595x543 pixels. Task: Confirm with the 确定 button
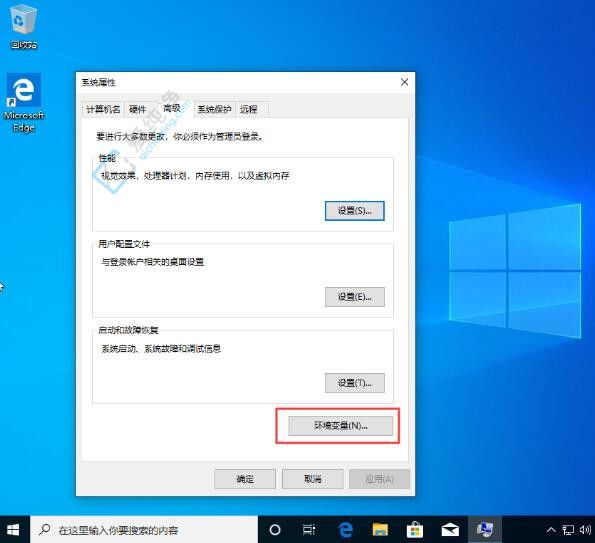[245, 479]
